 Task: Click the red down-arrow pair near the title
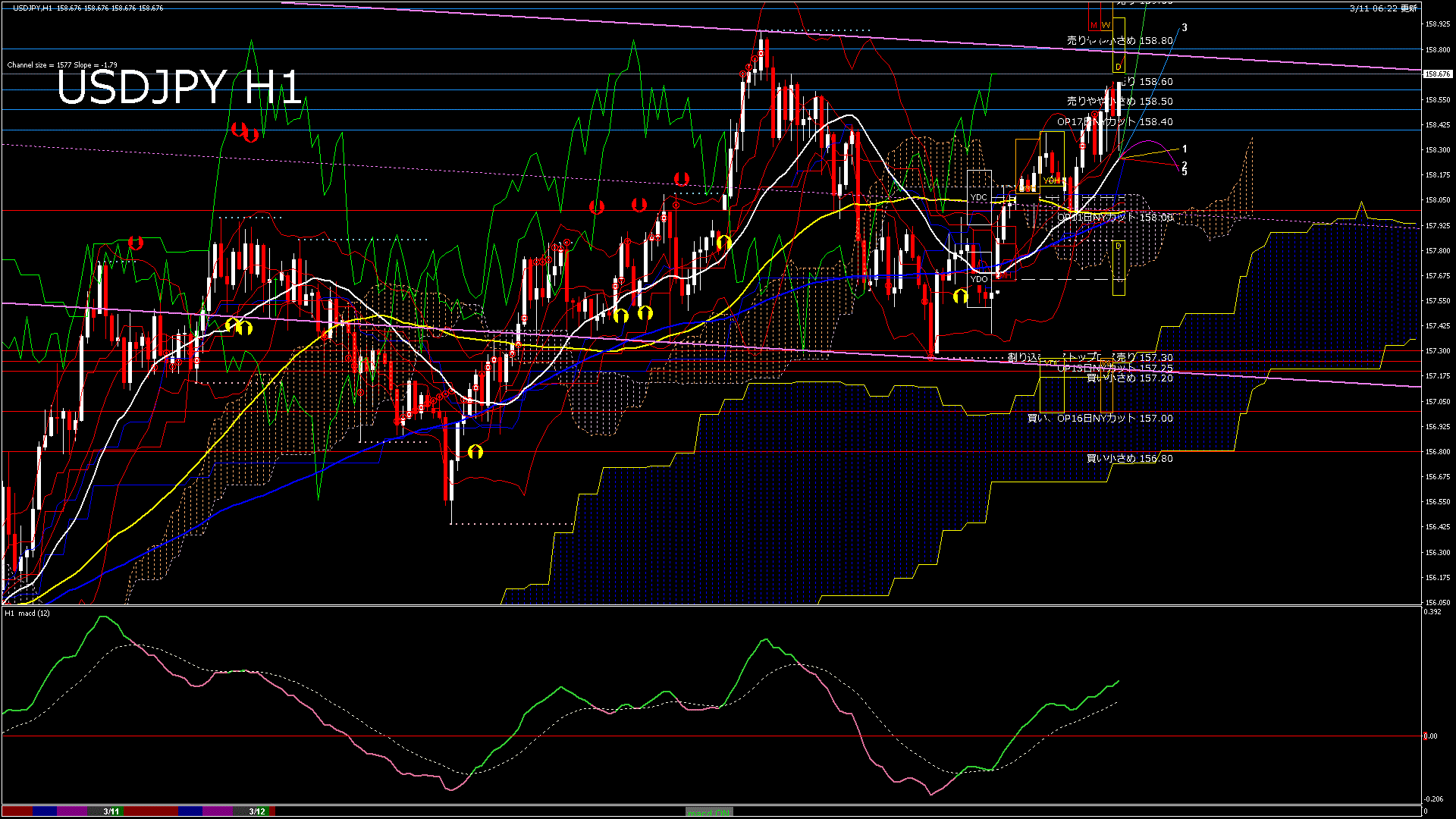[244, 132]
